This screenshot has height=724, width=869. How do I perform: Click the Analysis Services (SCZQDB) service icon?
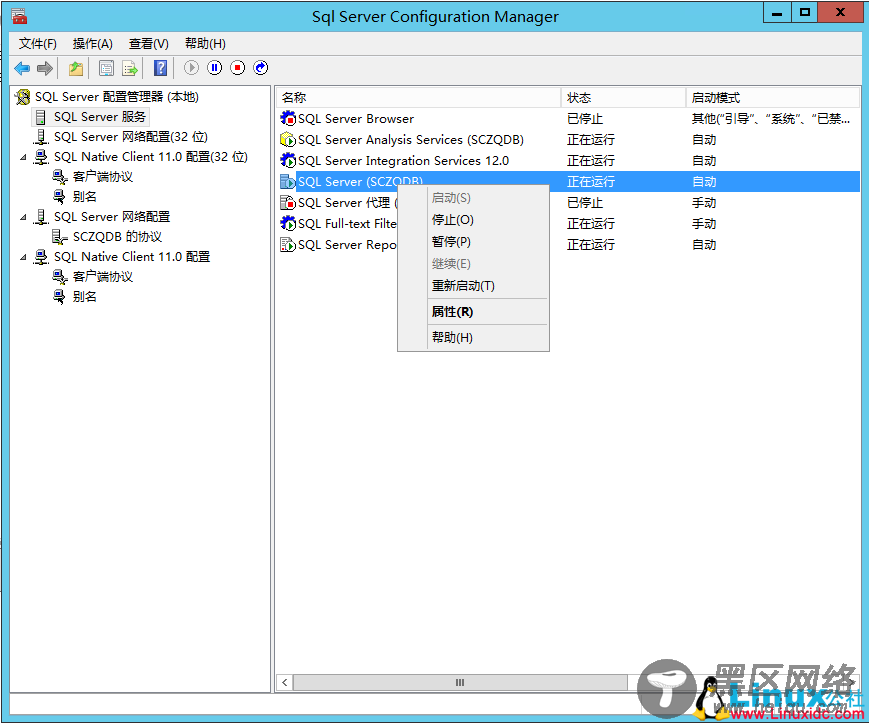pos(288,139)
